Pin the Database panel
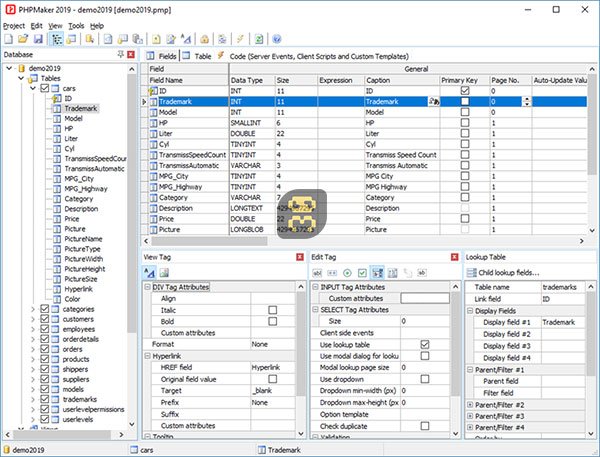This screenshot has height=457, width=600. [x=121, y=54]
